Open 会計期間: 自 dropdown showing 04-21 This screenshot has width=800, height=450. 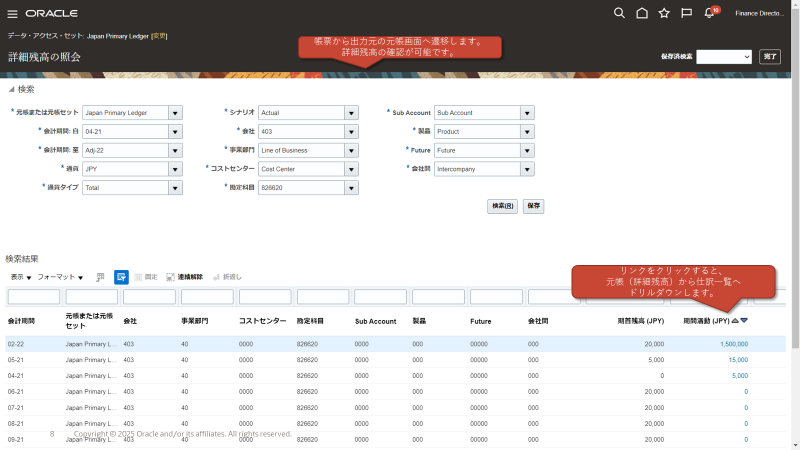[x=175, y=132]
